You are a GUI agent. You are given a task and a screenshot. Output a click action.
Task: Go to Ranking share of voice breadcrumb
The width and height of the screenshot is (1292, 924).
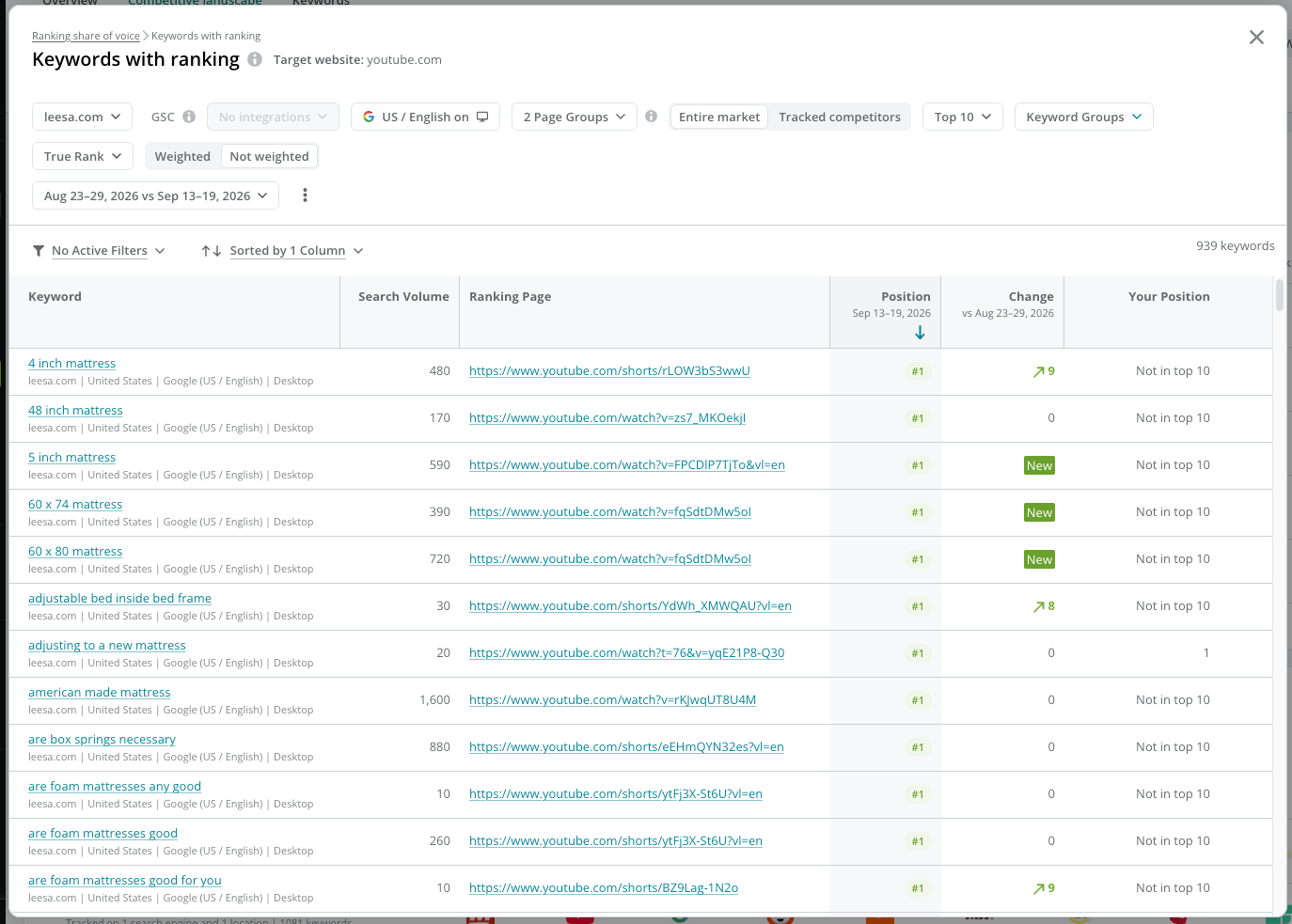coord(86,36)
